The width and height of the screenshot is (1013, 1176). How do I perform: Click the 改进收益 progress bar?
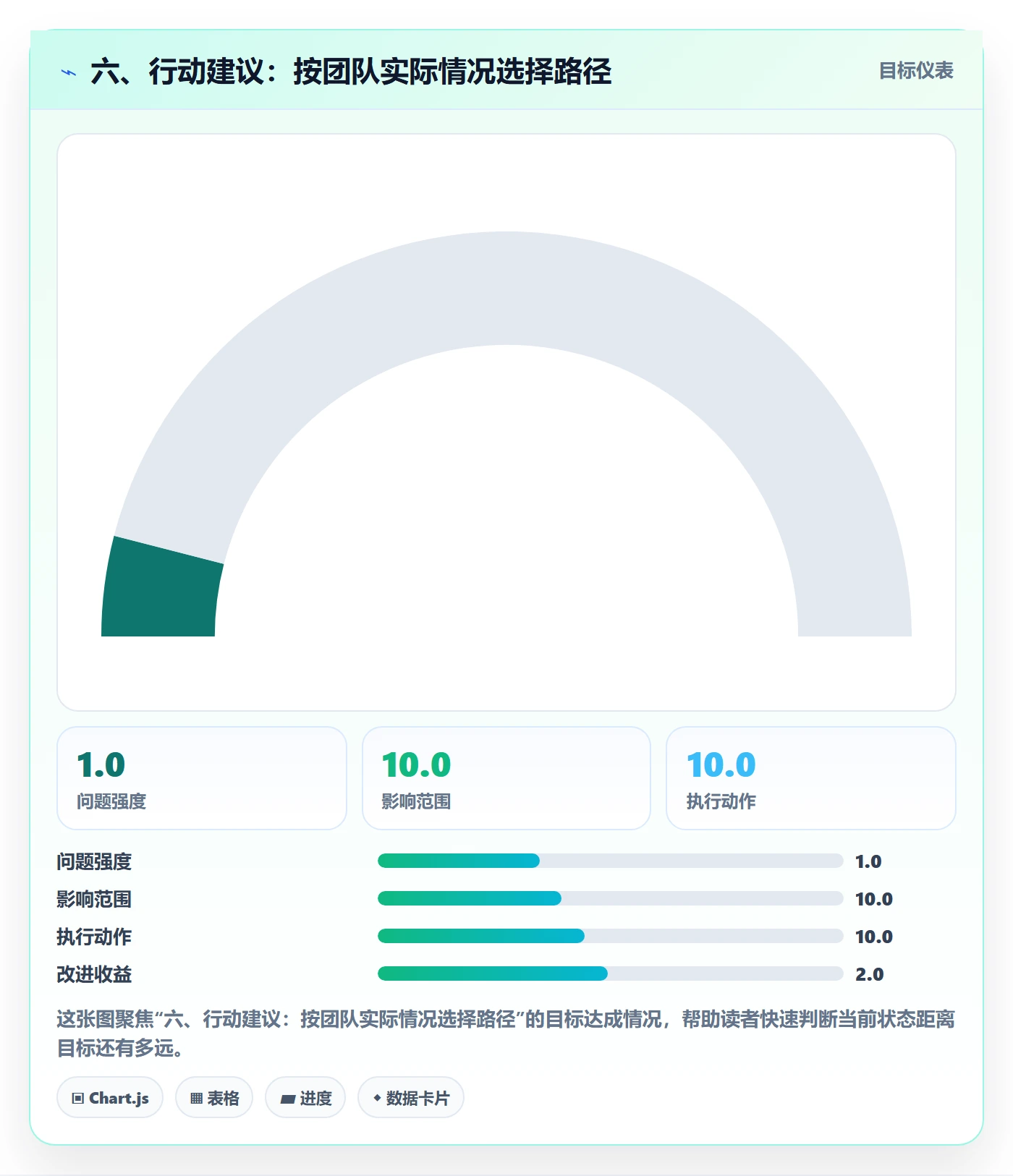click(x=610, y=973)
